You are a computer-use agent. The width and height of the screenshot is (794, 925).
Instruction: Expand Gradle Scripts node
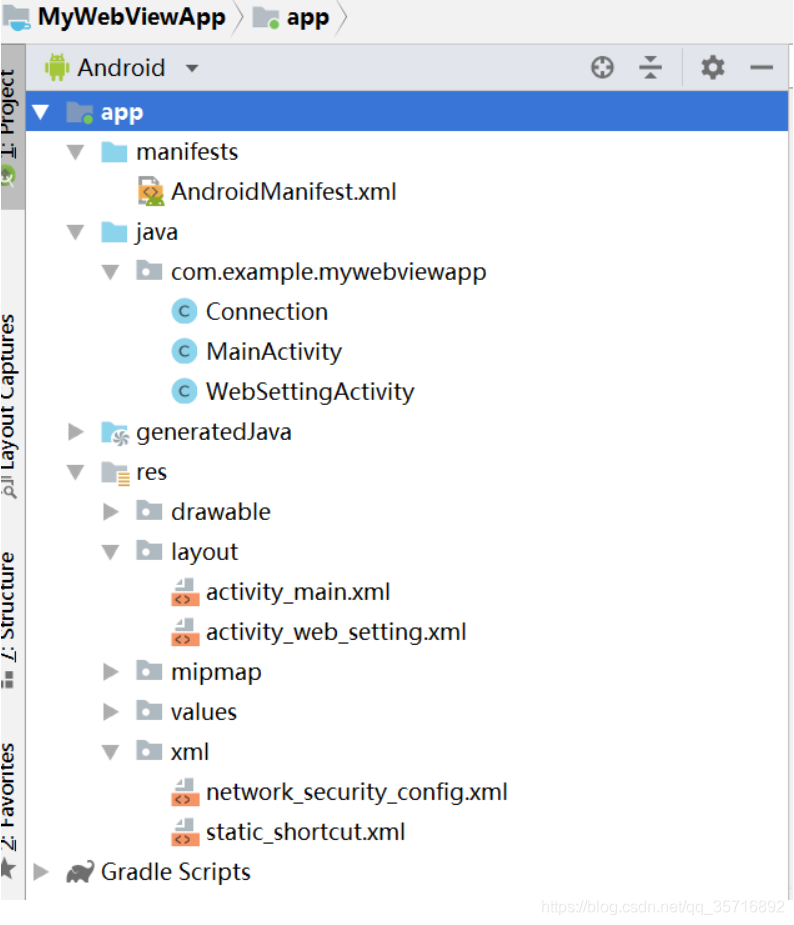(x=41, y=871)
